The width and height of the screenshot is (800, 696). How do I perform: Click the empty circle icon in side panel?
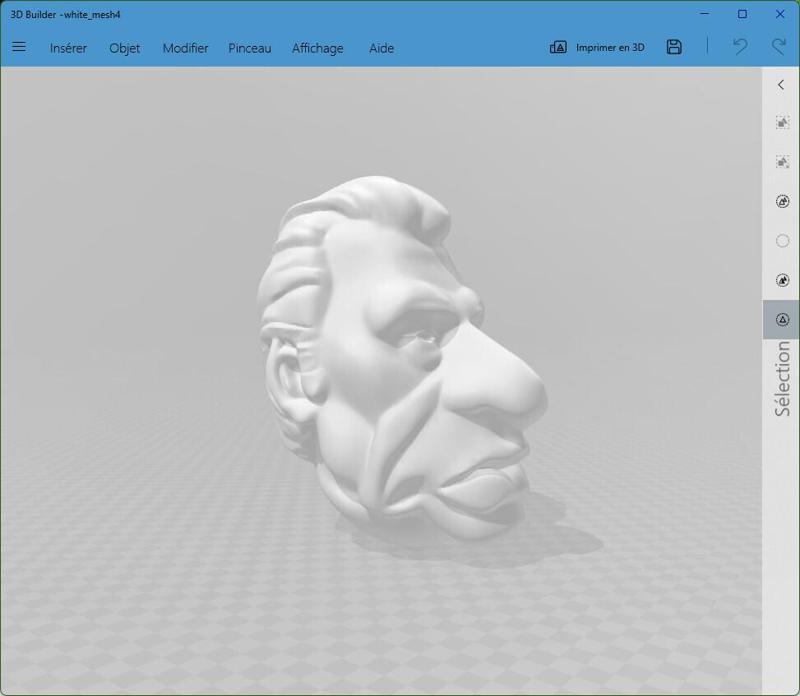click(x=782, y=240)
